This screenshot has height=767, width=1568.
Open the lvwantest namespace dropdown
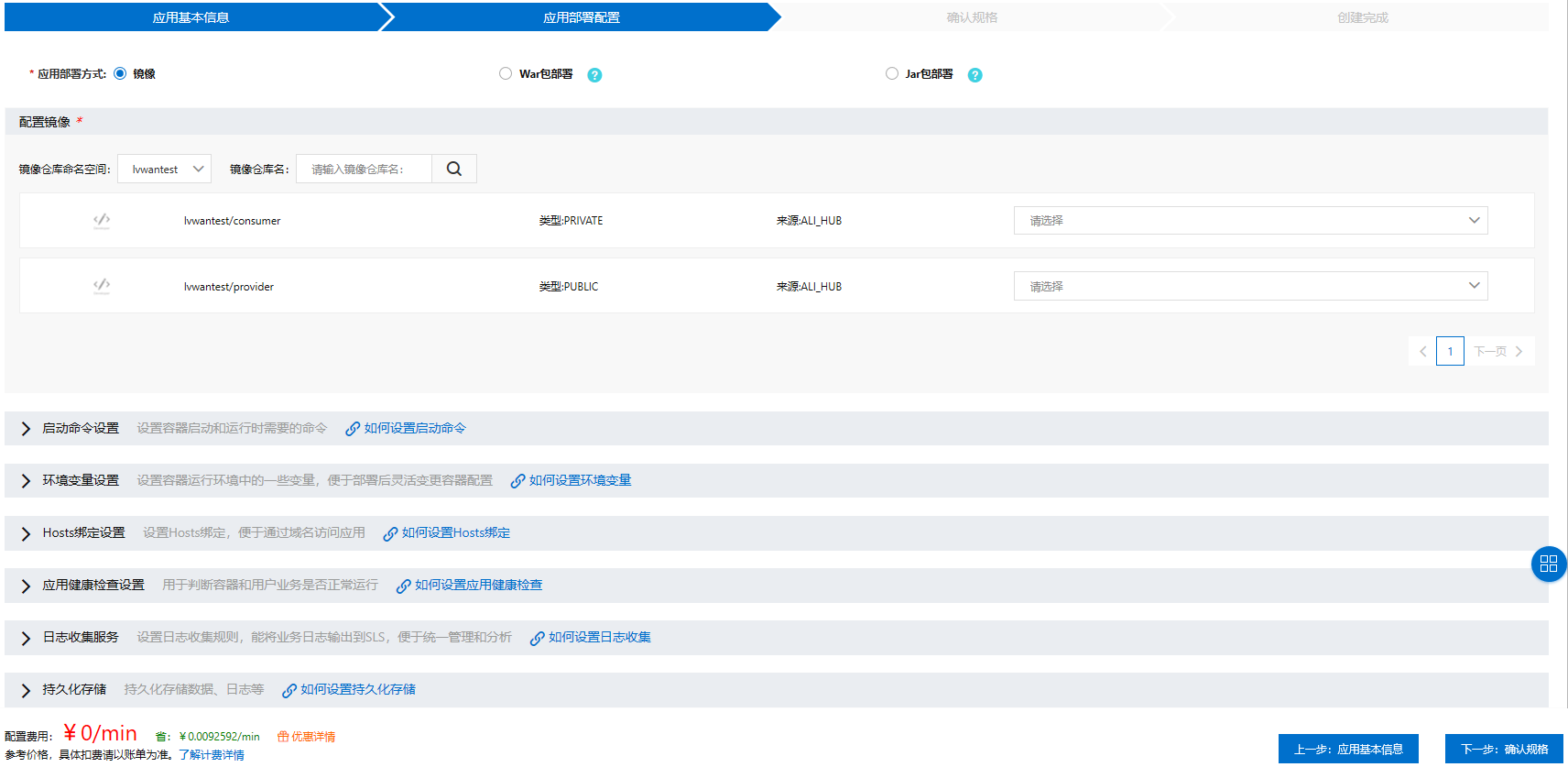pyautogui.click(x=165, y=169)
